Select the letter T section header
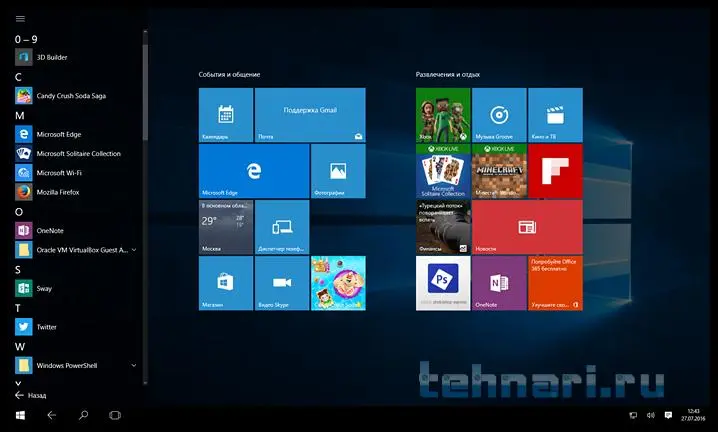718x432 pixels. (18, 308)
